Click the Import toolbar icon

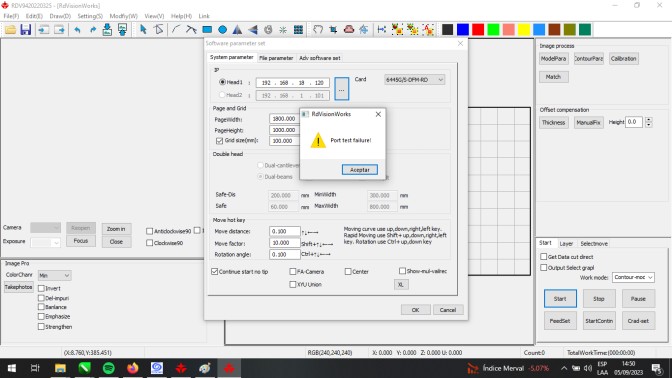point(43,30)
